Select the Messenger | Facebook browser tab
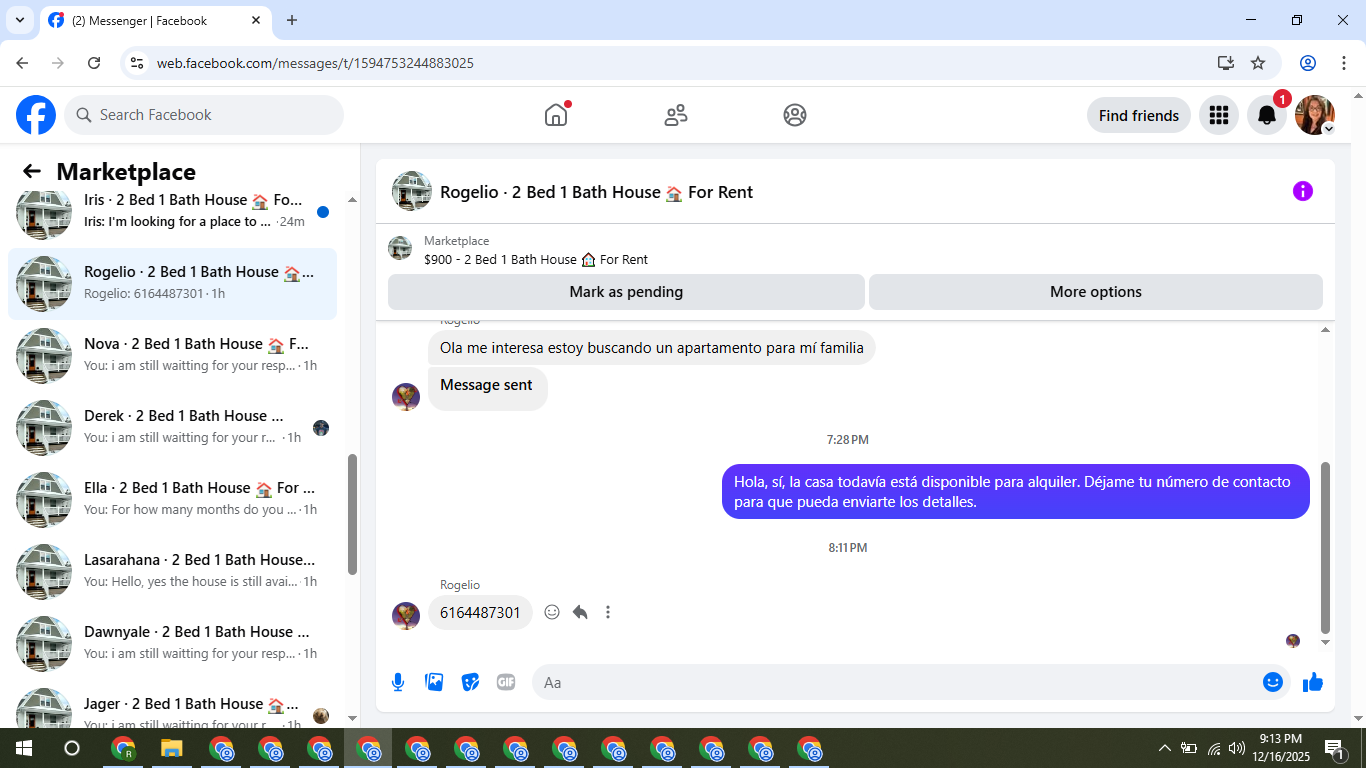The height and width of the screenshot is (768, 1366). point(155,20)
